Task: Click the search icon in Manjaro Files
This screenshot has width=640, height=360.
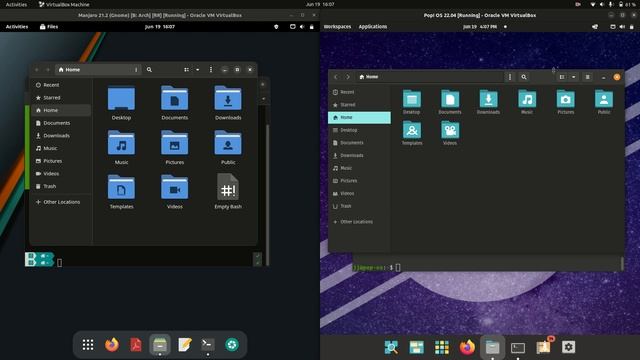Action: click(x=149, y=70)
